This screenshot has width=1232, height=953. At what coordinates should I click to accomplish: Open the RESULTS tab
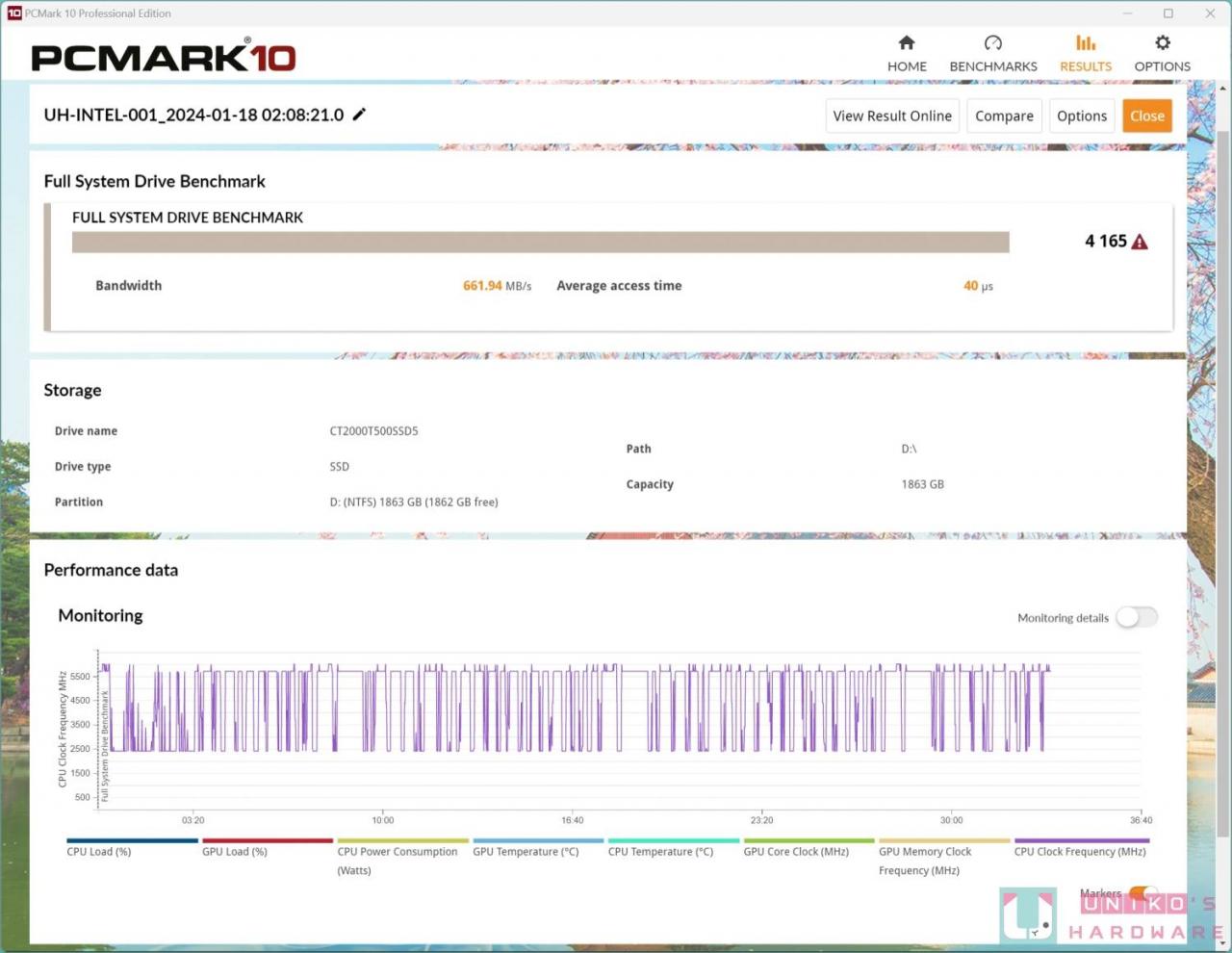pos(1086,54)
